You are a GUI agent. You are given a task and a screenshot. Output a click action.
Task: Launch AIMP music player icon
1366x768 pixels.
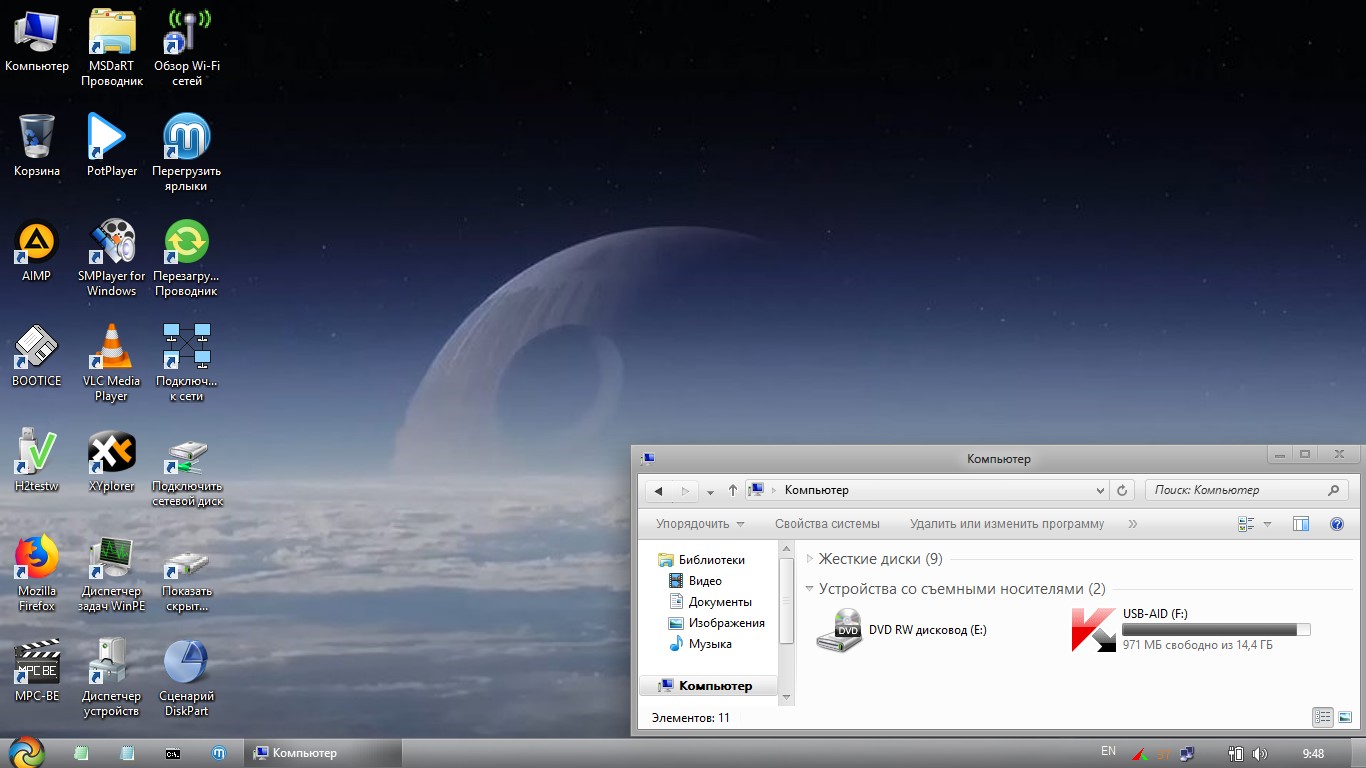coord(37,250)
